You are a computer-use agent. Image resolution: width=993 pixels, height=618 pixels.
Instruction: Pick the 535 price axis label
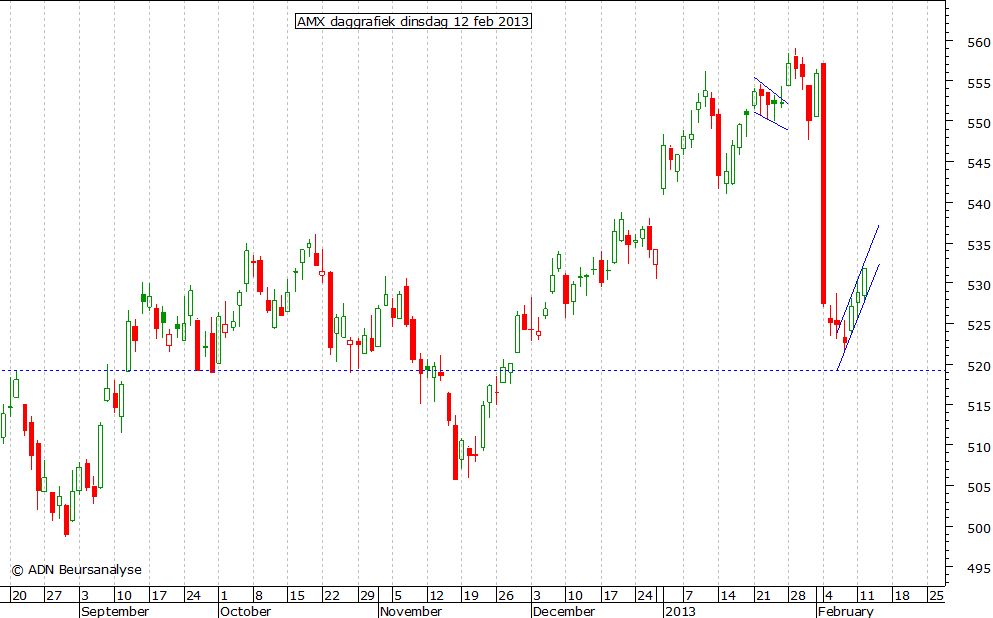(x=978, y=245)
